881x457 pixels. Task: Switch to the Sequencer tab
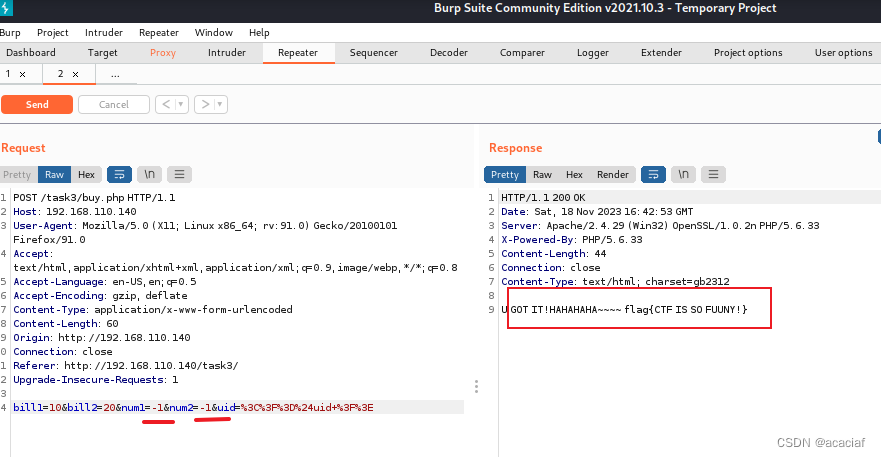click(374, 53)
